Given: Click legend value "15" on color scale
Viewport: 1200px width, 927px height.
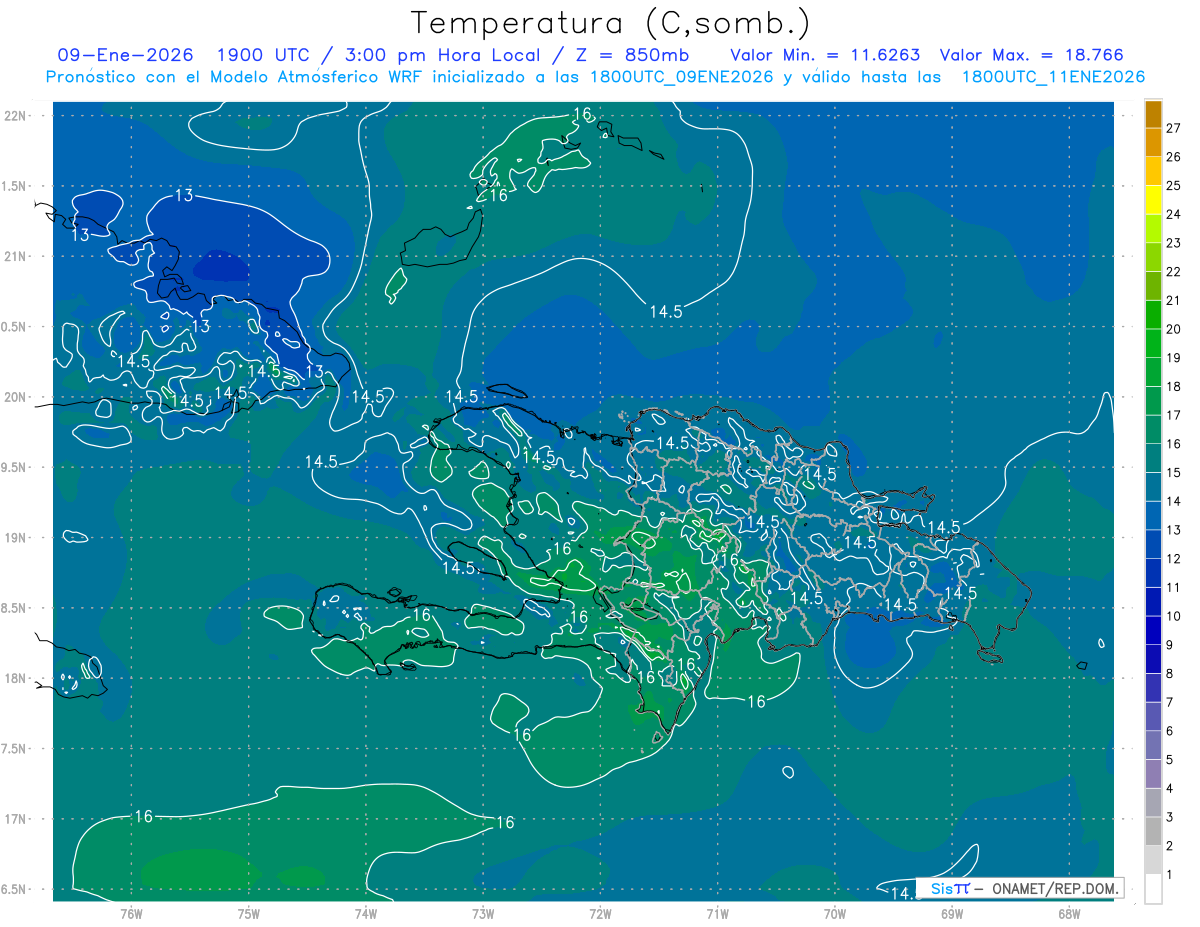Looking at the screenshot, I should click(x=1174, y=473).
